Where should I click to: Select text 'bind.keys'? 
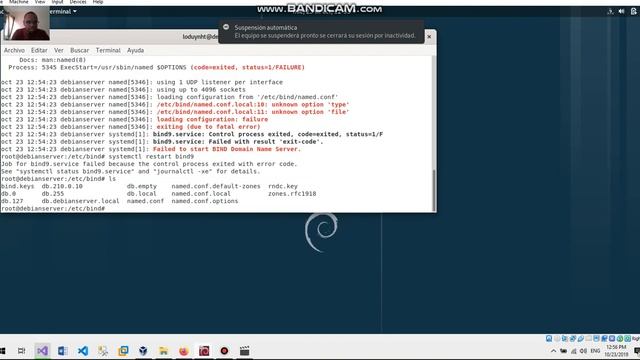click(x=18, y=186)
